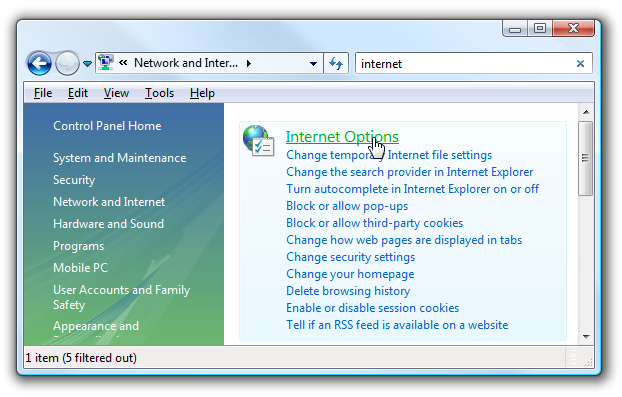Viewport: 622px width, 397px height.
Task: Click Network and Inter... breadcrumb
Action: (186, 63)
